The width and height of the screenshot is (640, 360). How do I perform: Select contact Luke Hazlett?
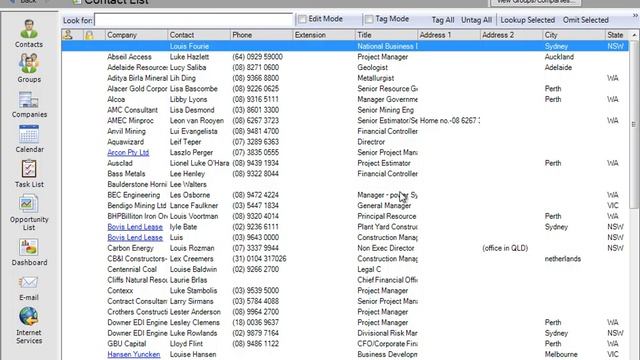(189, 57)
